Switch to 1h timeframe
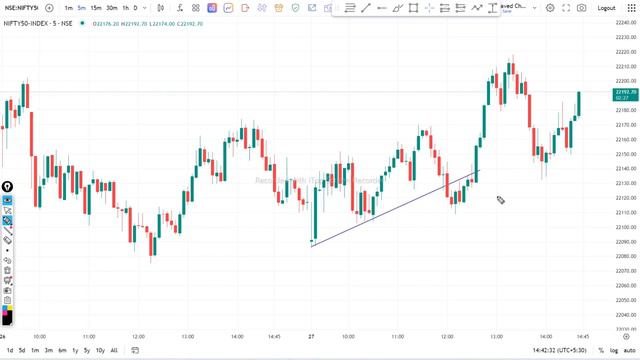This screenshot has height=360, width=640. pyautogui.click(x=126, y=8)
